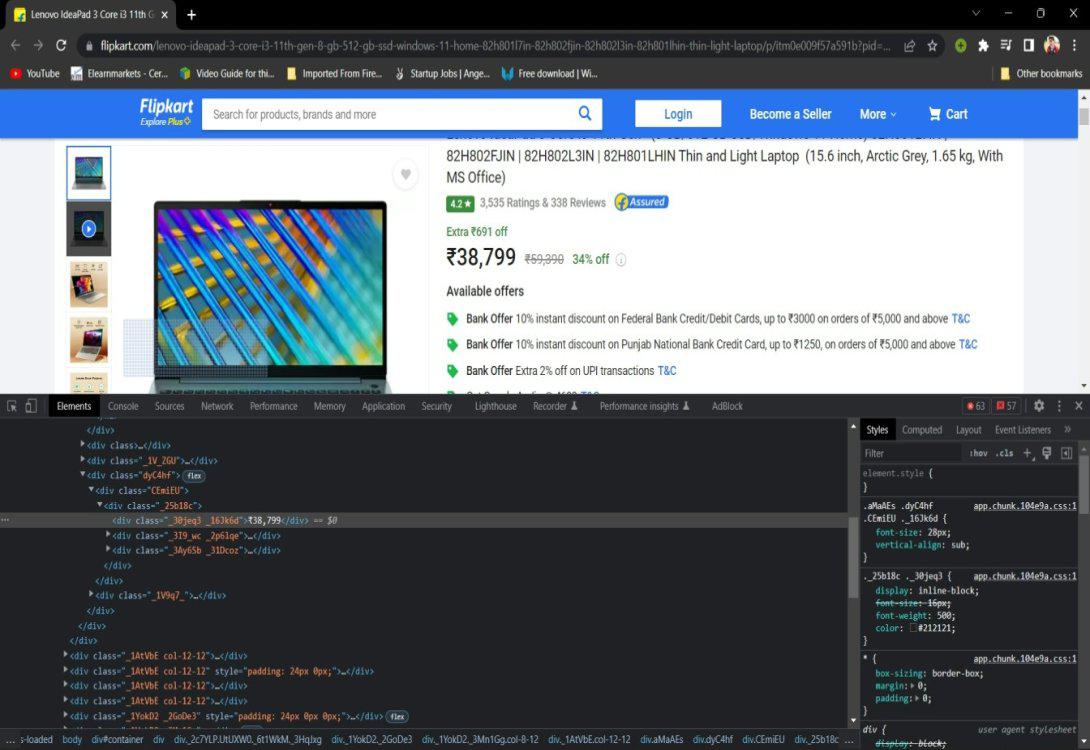
Task: Click the Login button
Action: 678,113
